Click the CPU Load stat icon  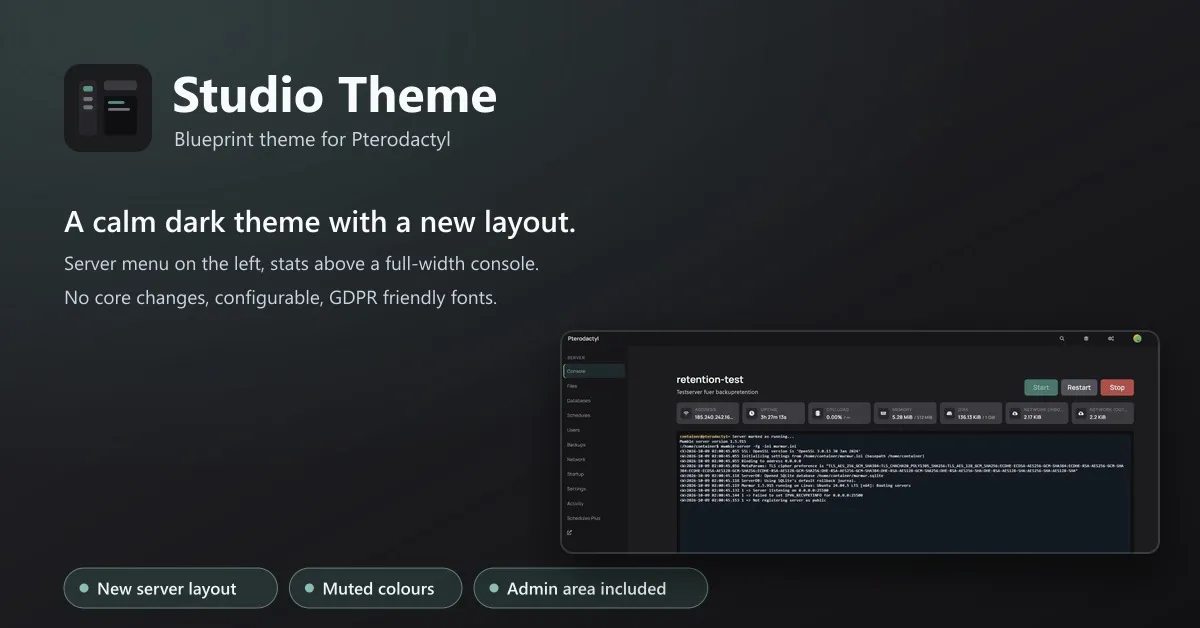(816, 413)
